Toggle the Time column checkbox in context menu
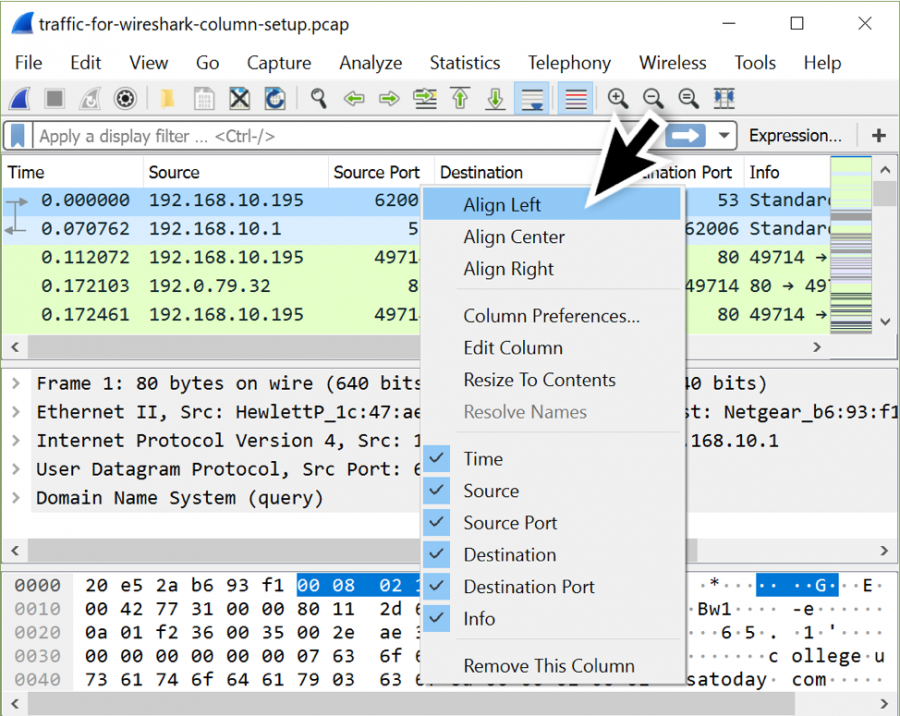Viewport: 900px width, 716px height. (x=437, y=459)
